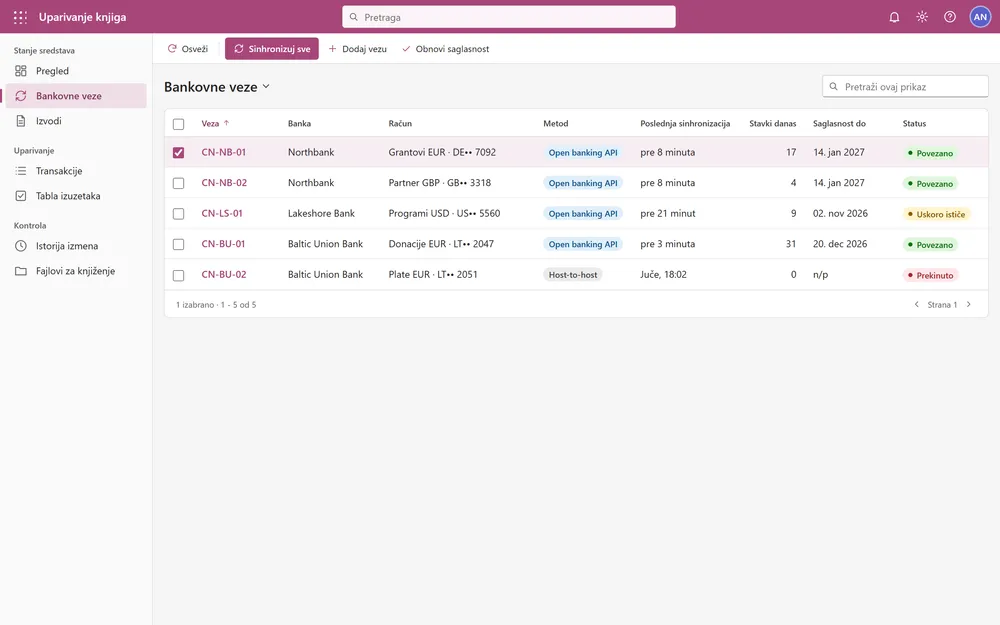Select the CN-LS-01 row checkbox
Viewport: 1000px width, 625px height.
[179, 214]
